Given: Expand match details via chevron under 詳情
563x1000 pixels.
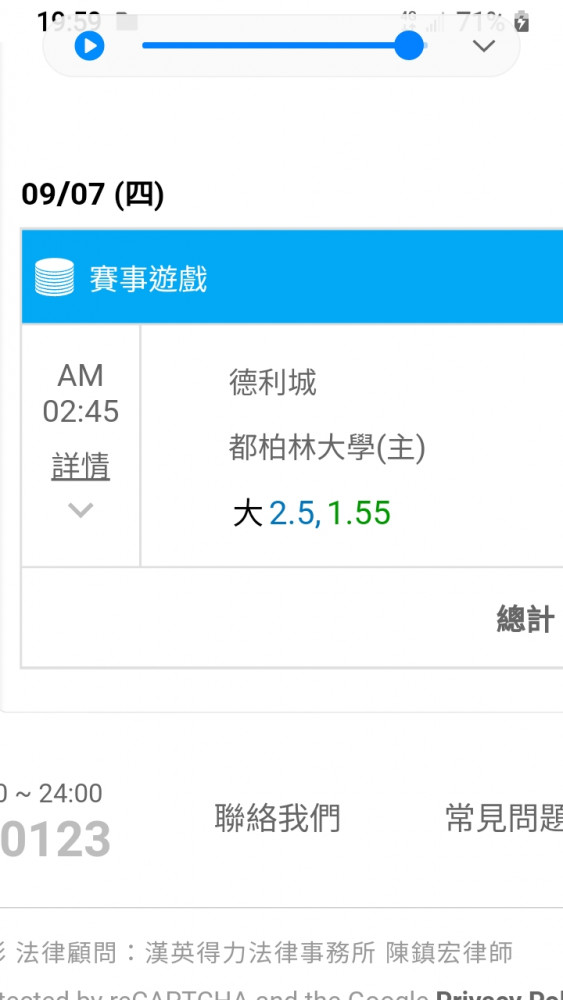Looking at the screenshot, I should [x=81, y=510].
